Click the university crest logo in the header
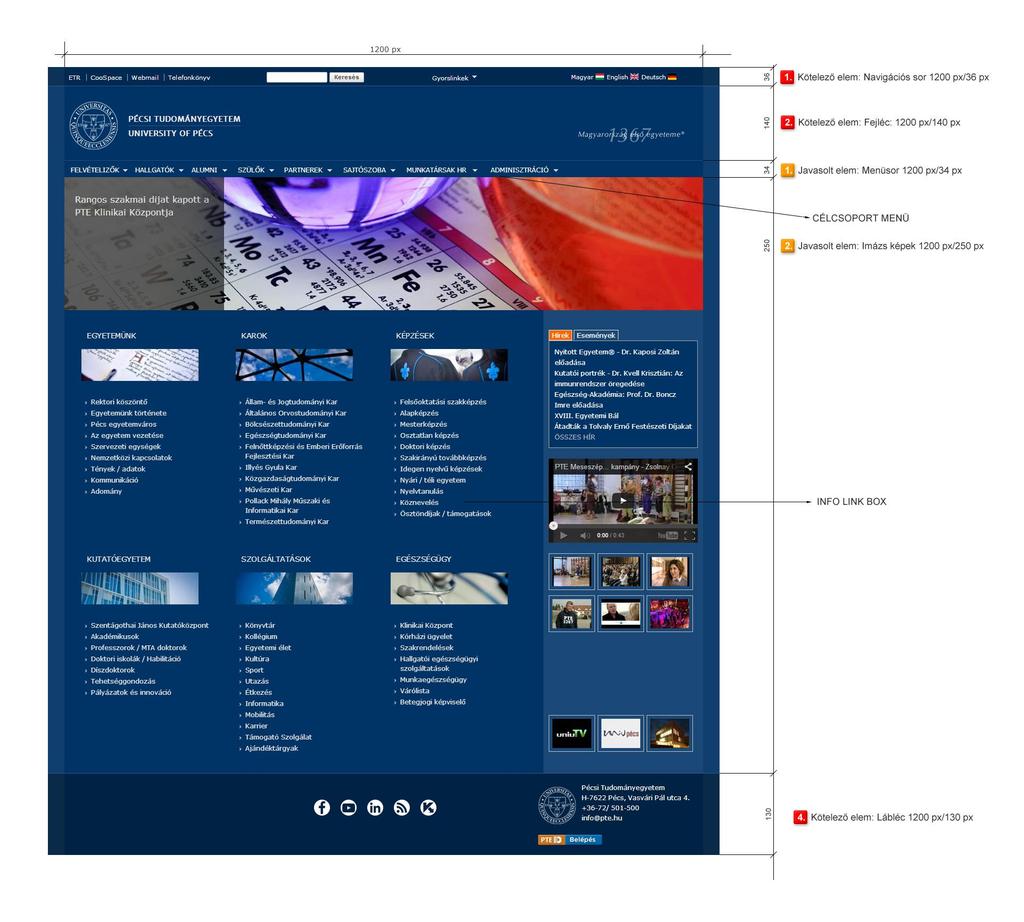Screen dimensions: 1024x922 pyautogui.click(x=93, y=125)
